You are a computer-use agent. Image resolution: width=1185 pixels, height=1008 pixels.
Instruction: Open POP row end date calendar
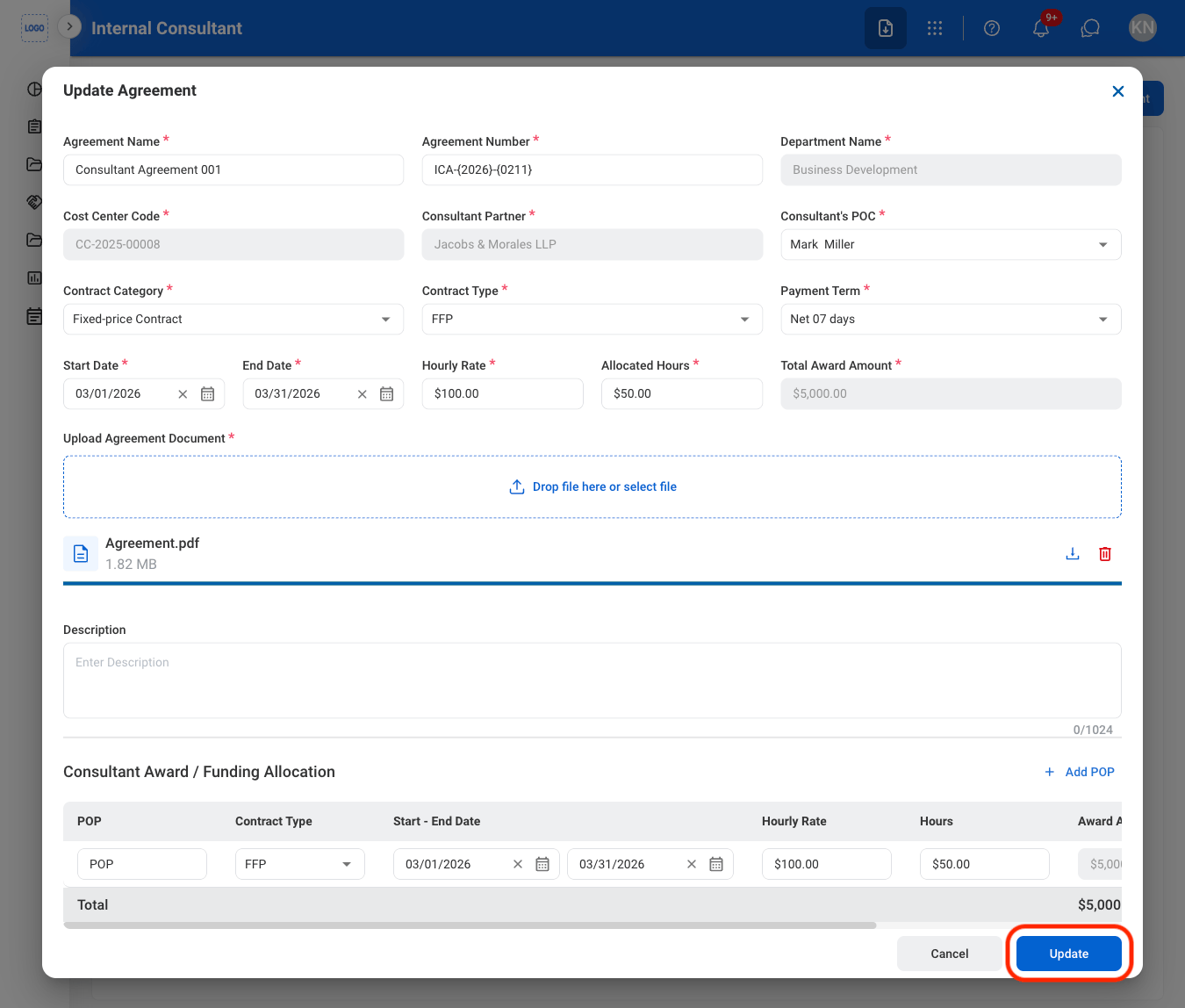point(716,864)
